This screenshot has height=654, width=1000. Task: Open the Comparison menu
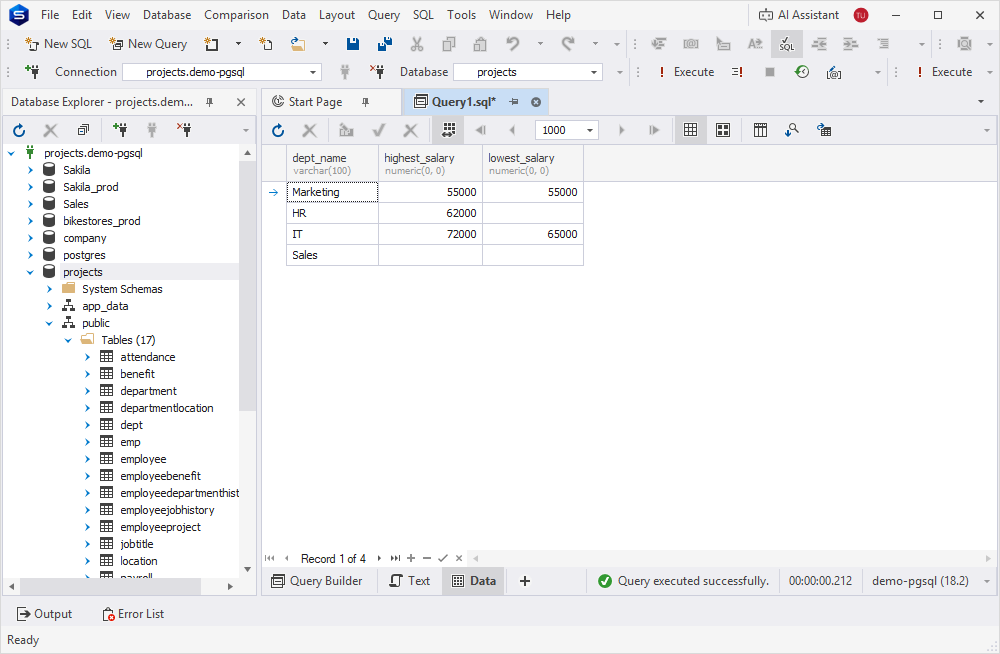237,15
